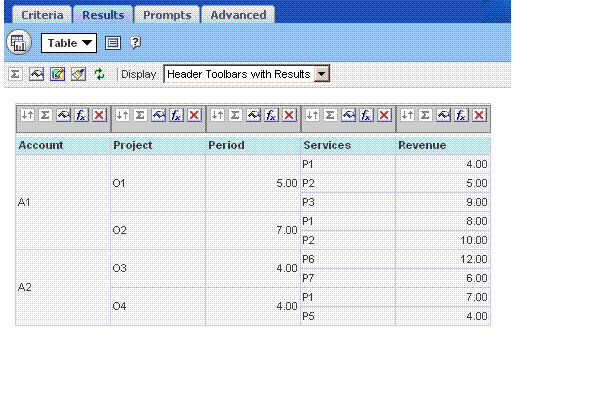Click the paintbrush format icon
Screen dimensions: 600x400
78,74
